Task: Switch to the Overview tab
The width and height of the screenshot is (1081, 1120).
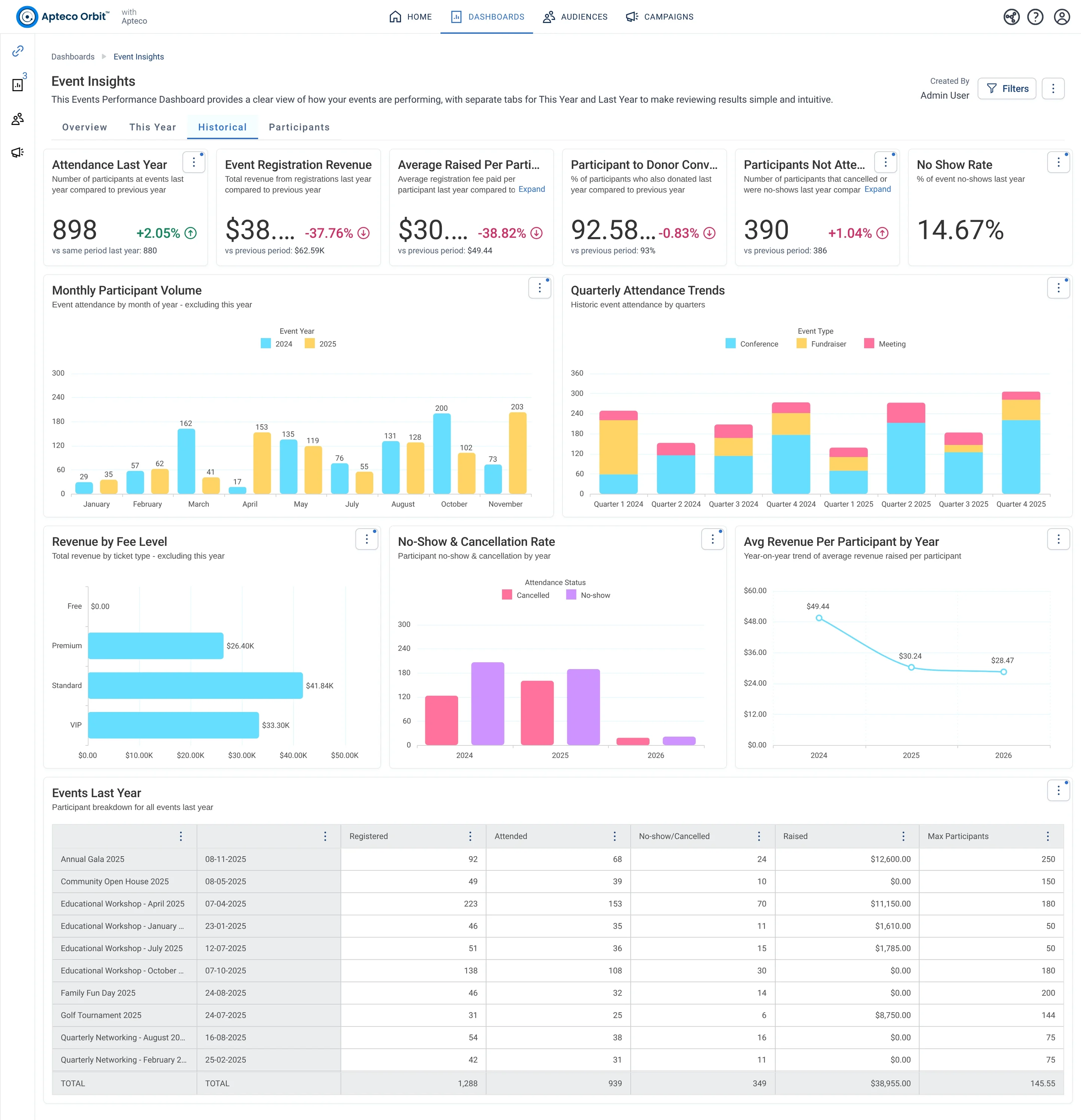Action: (x=84, y=127)
